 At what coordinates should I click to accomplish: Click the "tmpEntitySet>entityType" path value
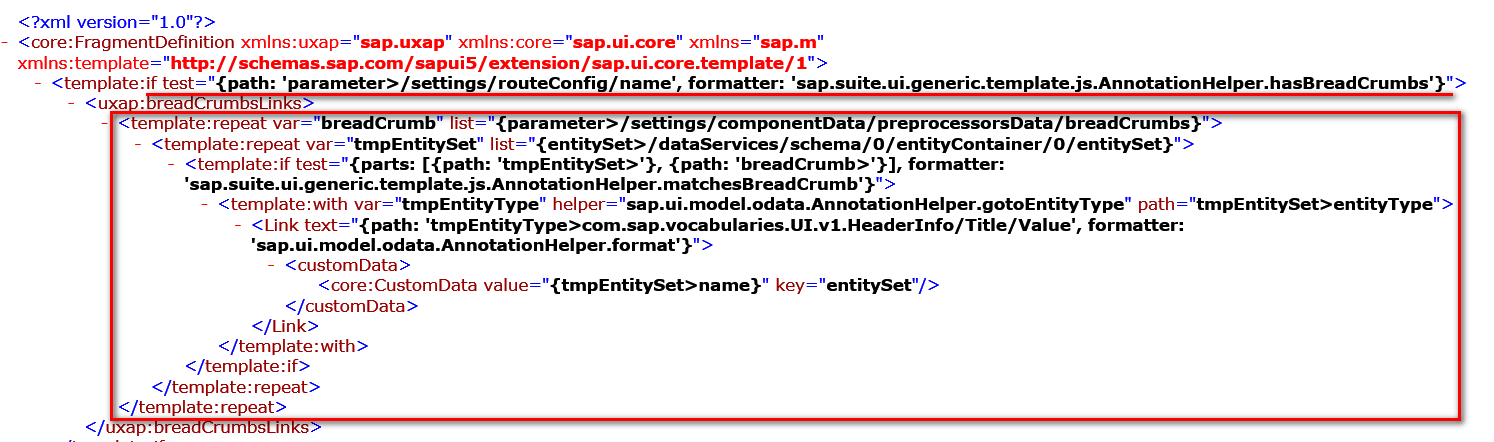pos(1318,204)
